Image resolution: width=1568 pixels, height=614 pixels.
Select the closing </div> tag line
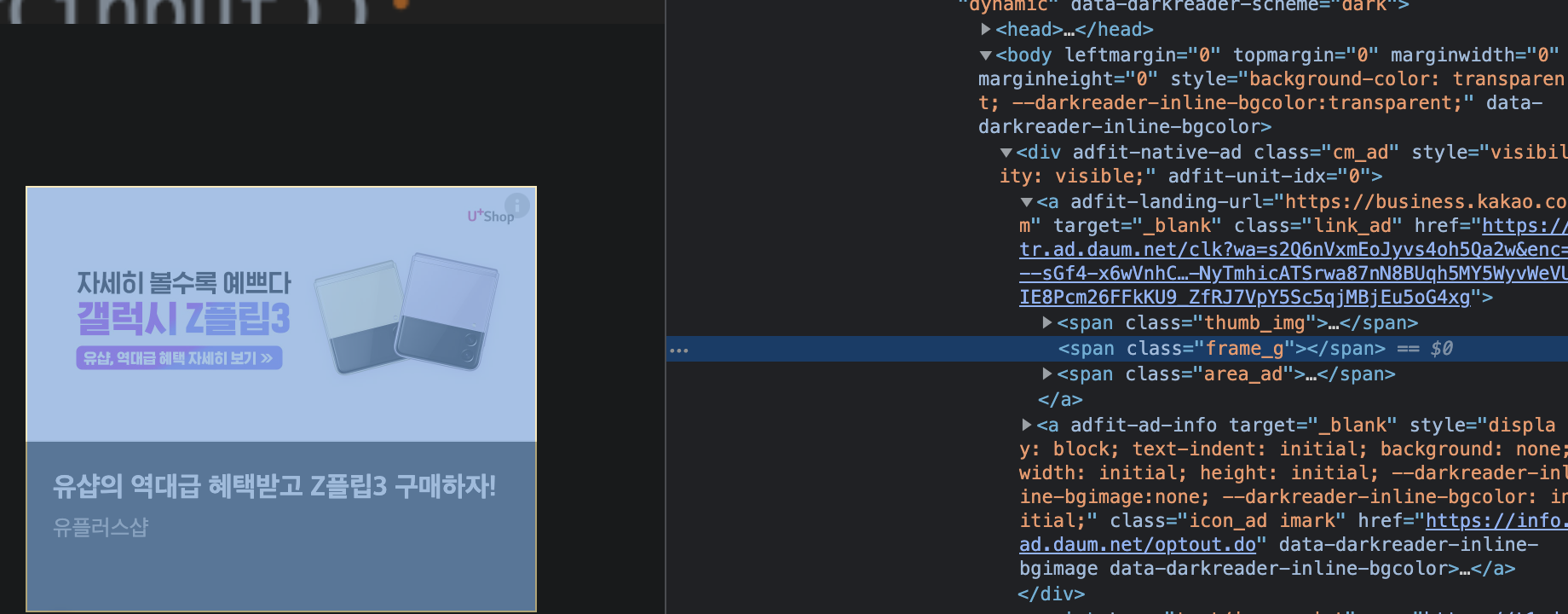pos(1052,594)
